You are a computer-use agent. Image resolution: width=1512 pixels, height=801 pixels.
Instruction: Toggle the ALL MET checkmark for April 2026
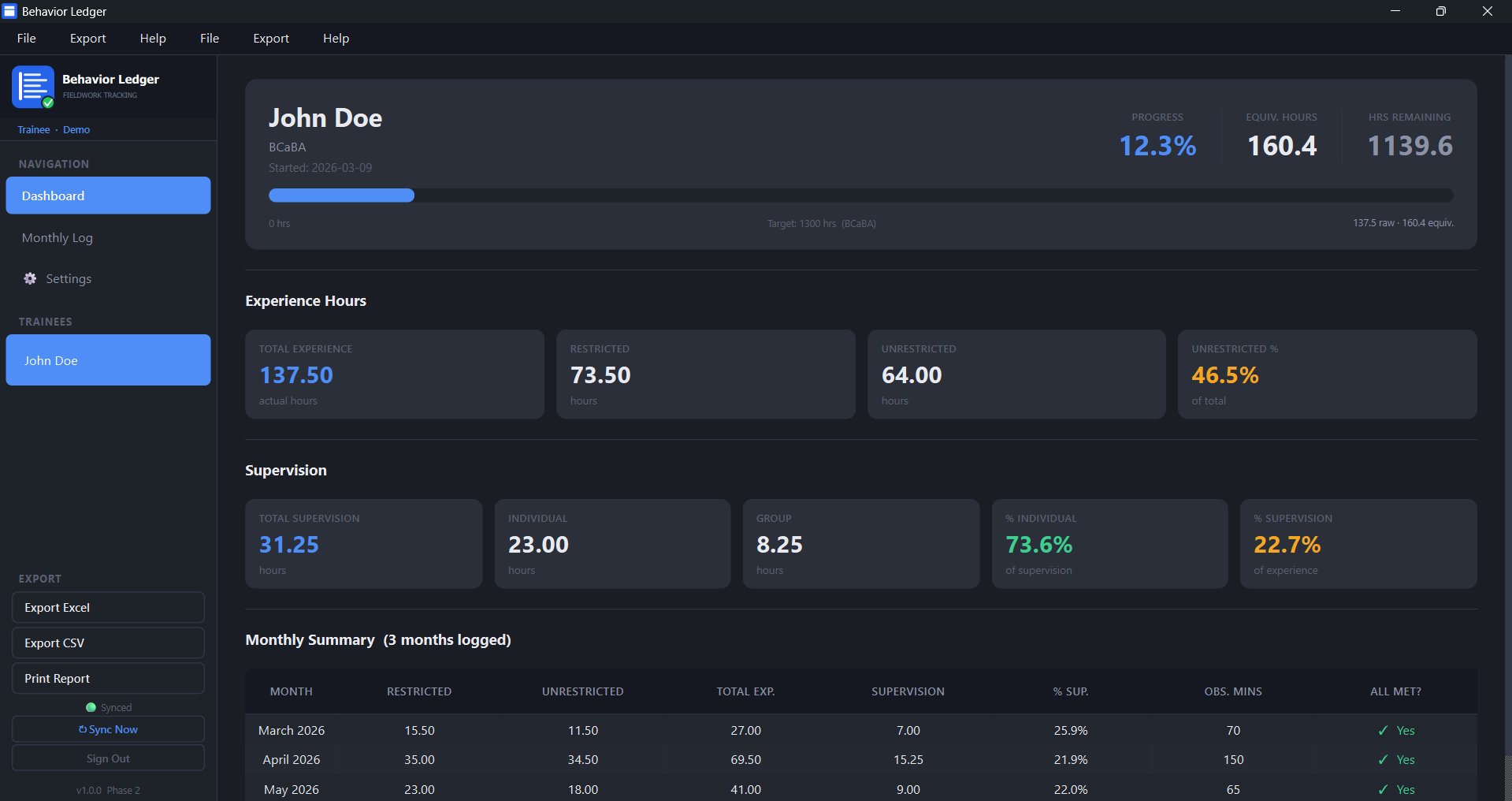tap(1384, 760)
